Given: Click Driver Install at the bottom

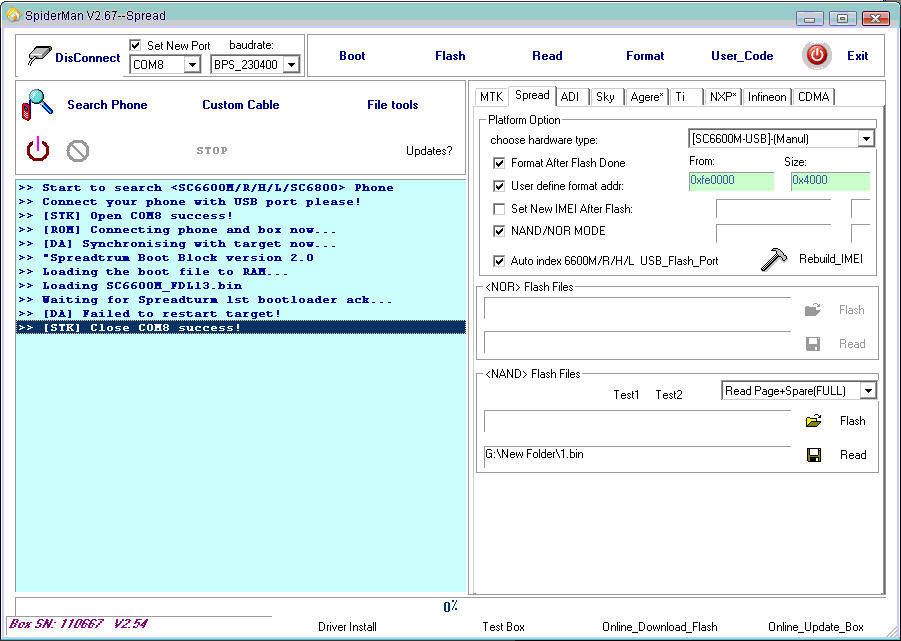Looking at the screenshot, I should [347, 627].
